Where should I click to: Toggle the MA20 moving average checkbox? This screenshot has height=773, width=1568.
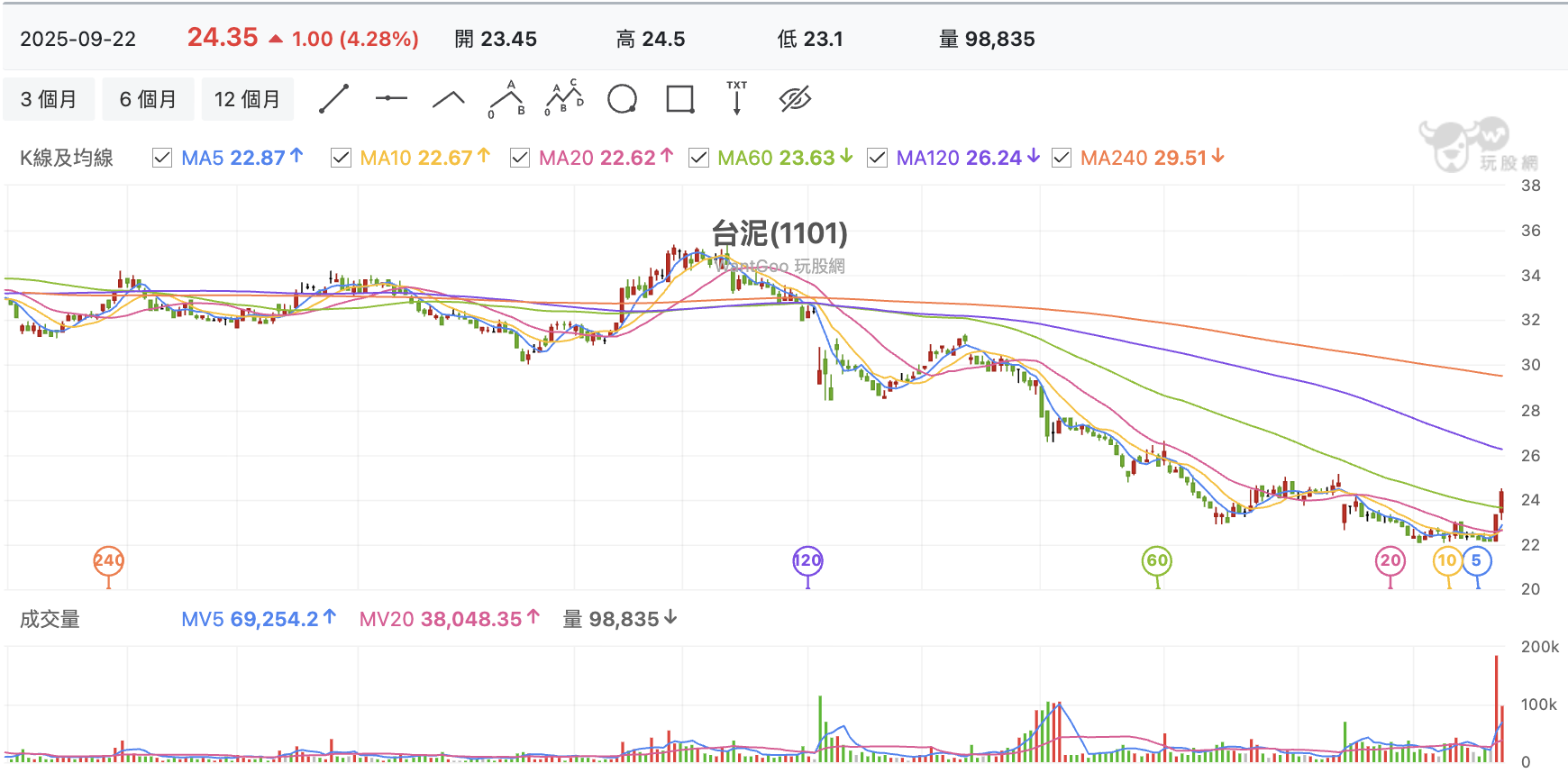click(520, 158)
